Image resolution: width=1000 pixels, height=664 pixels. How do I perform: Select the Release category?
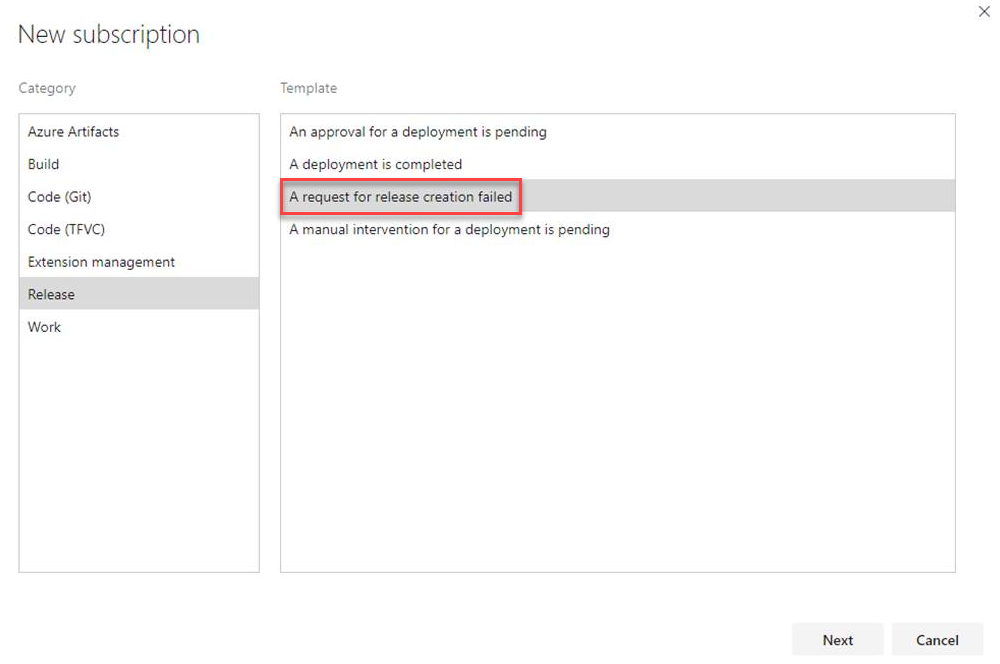[51, 294]
